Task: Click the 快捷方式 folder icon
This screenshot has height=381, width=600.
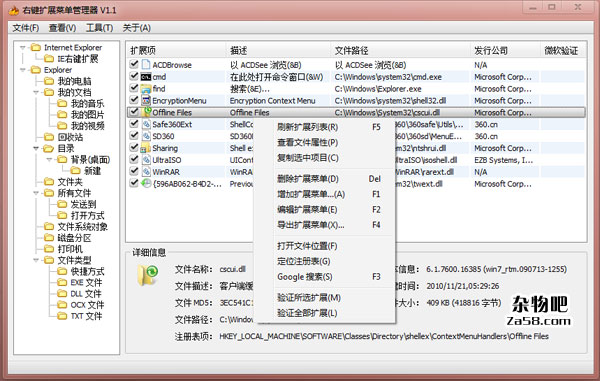Action: 62,271
